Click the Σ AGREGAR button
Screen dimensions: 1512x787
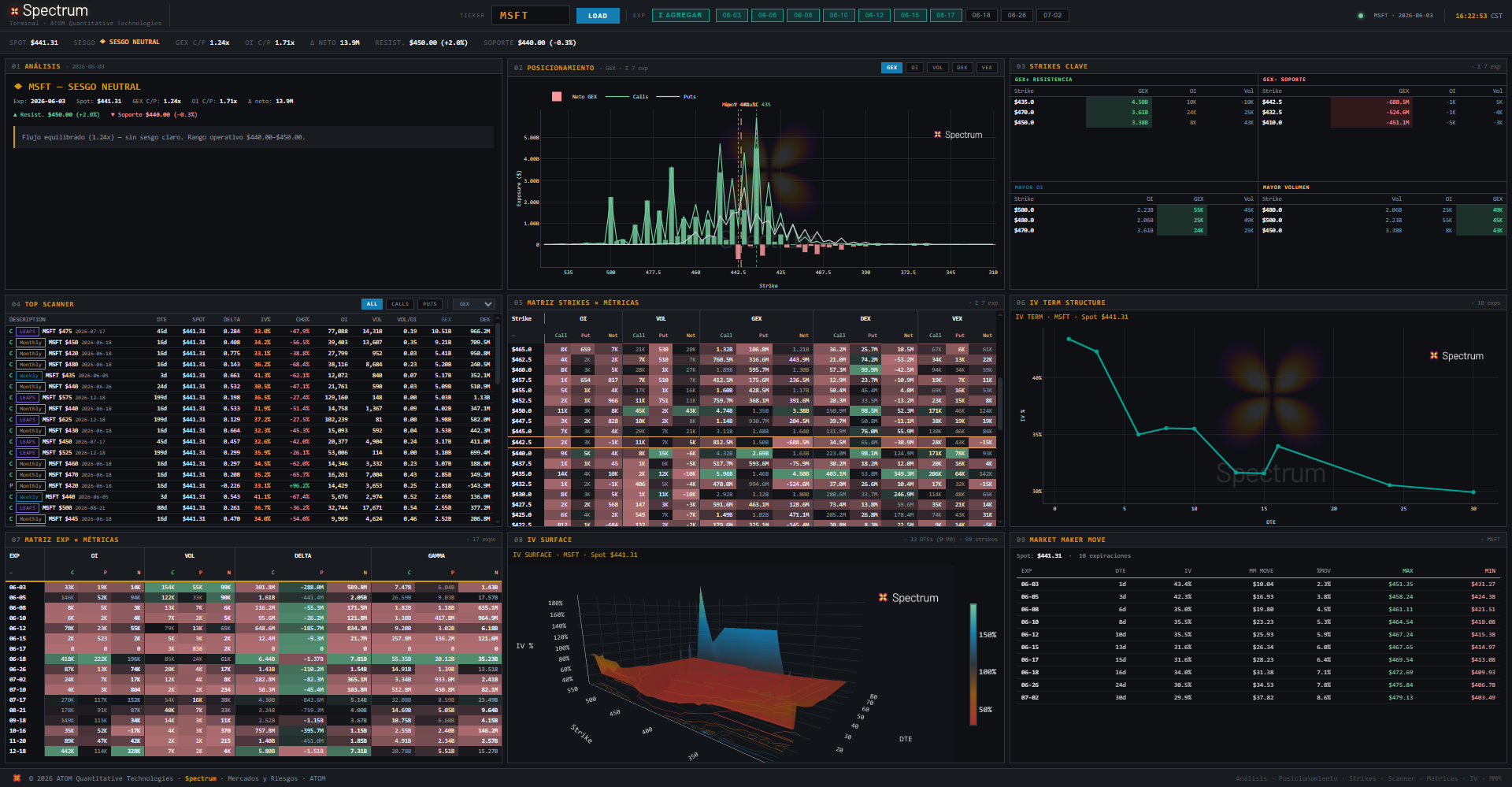(681, 15)
